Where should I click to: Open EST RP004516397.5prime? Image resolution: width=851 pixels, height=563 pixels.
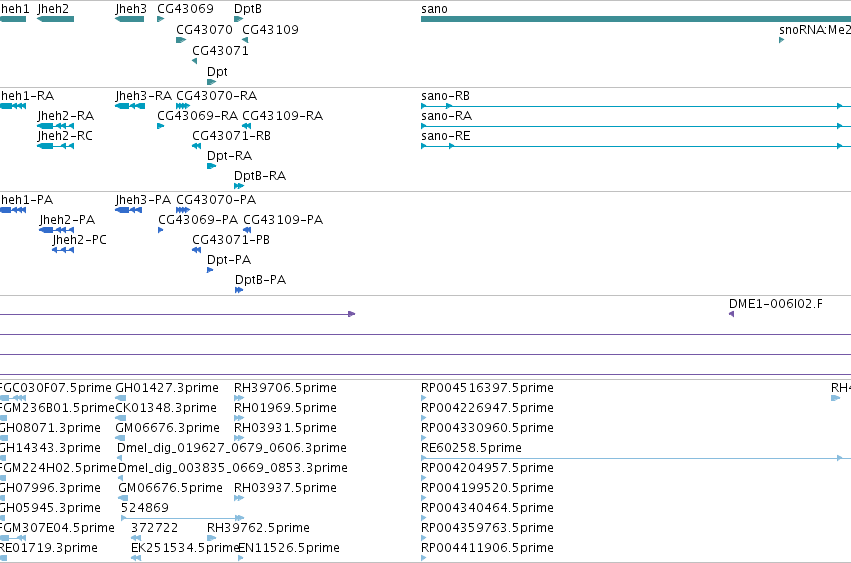point(487,388)
